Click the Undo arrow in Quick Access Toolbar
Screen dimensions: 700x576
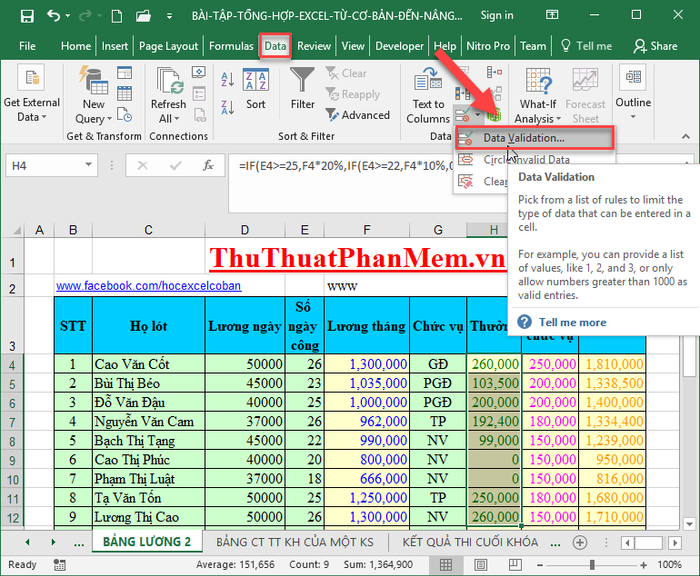tap(55, 16)
